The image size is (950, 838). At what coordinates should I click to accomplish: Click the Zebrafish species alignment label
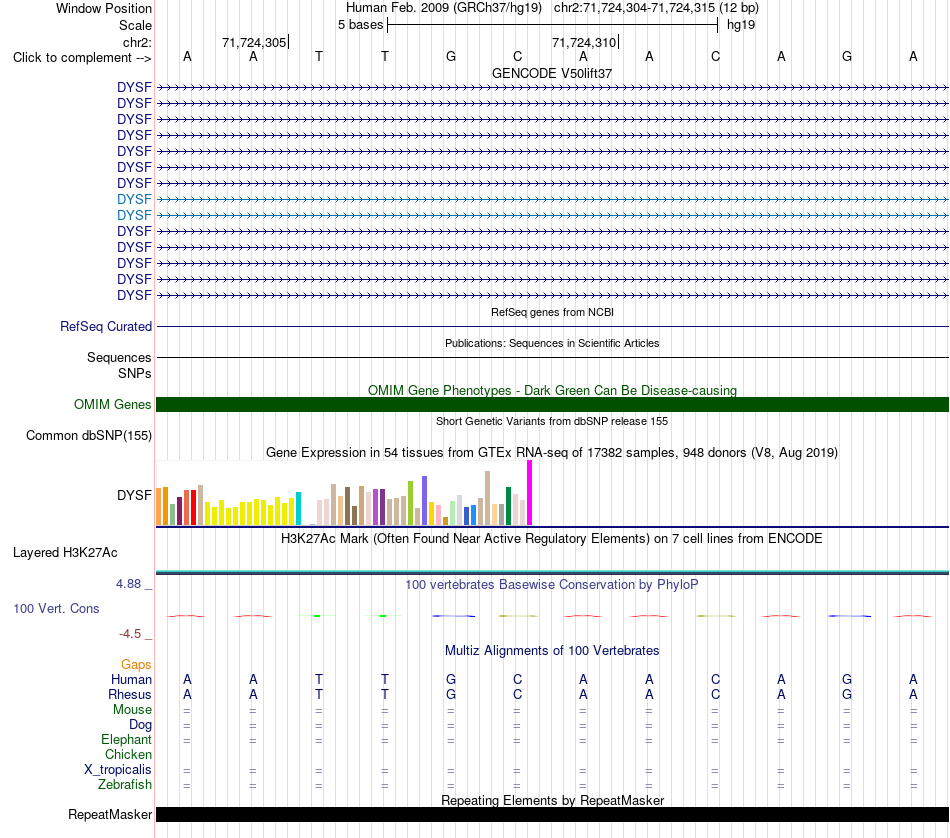tap(125, 784)
